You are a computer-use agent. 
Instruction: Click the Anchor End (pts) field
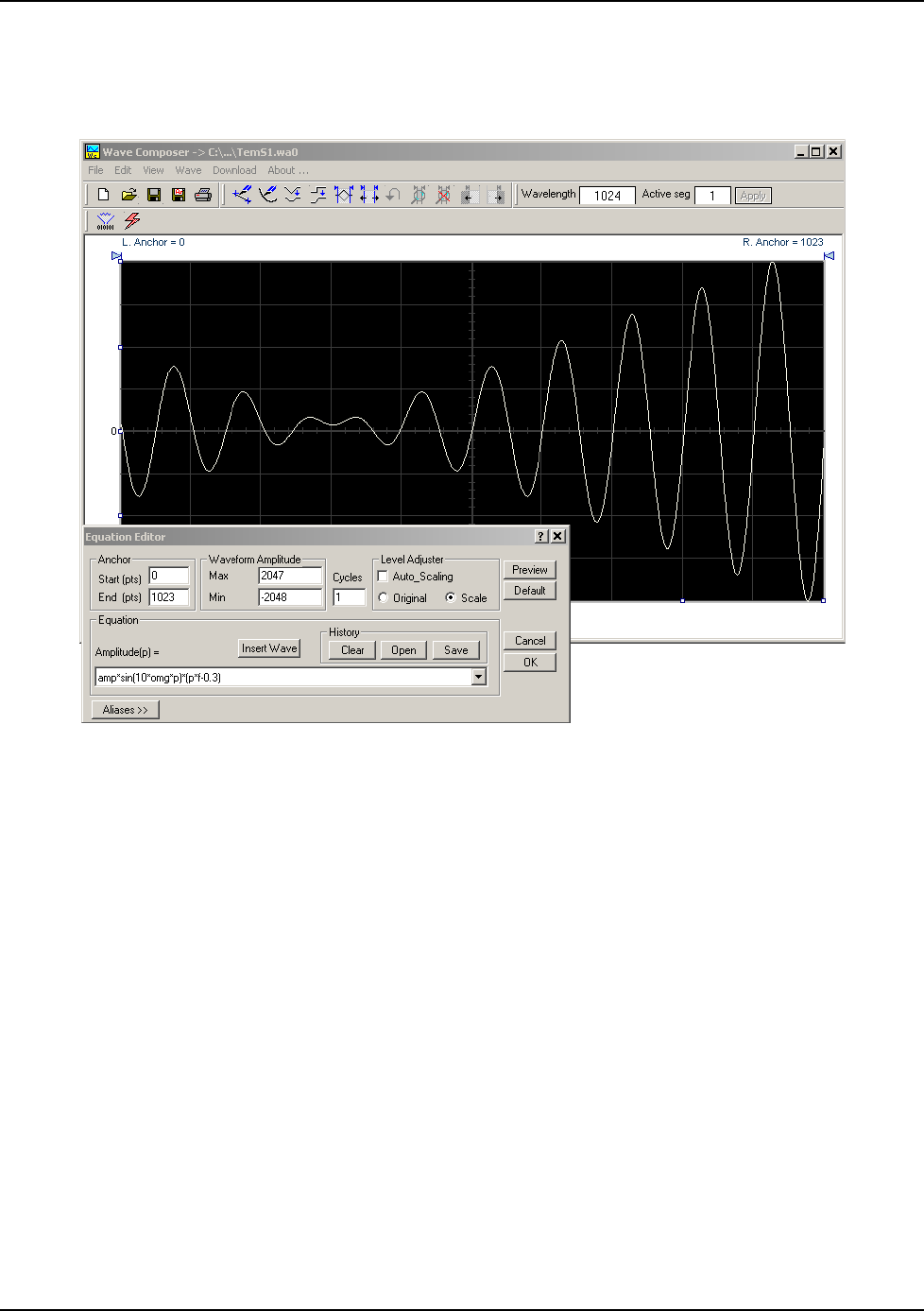tap(169, 597)
